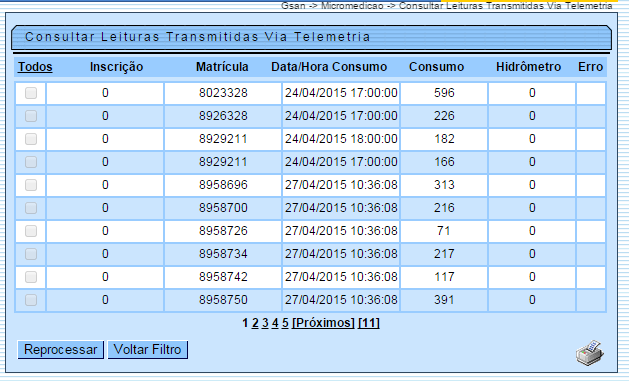
Task: Click the Matrícula column header
Action: (222, 67)
